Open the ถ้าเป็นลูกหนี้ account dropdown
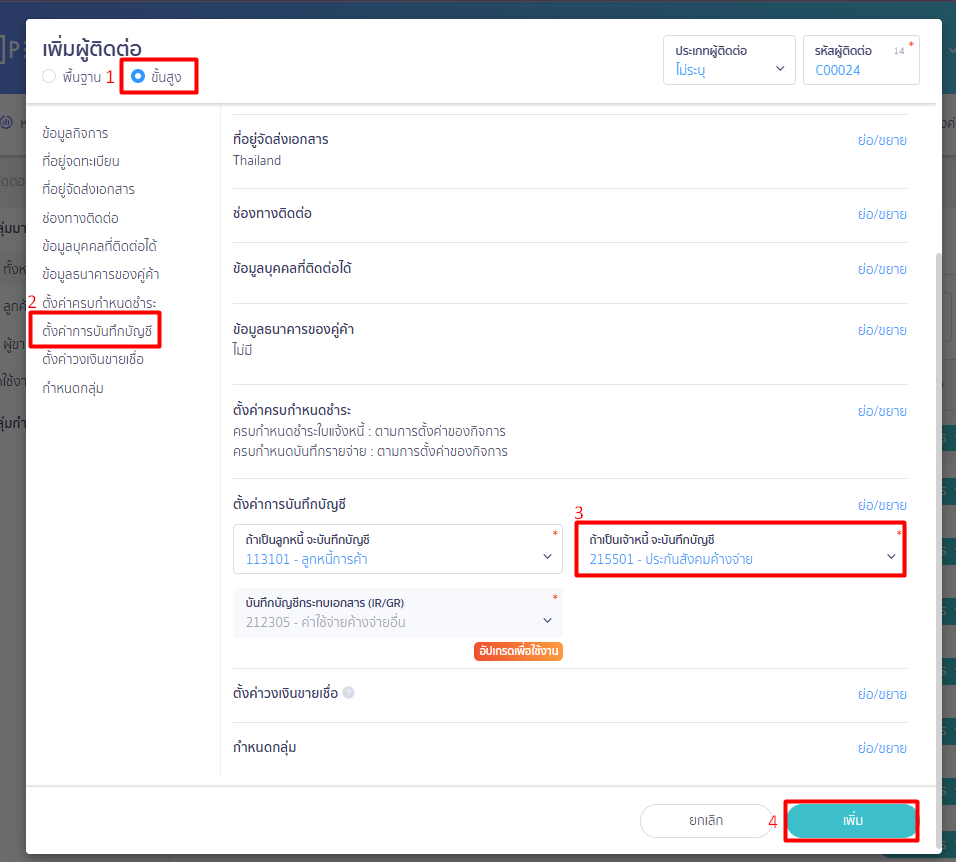The image size is (956, 862). pos(397,550)
